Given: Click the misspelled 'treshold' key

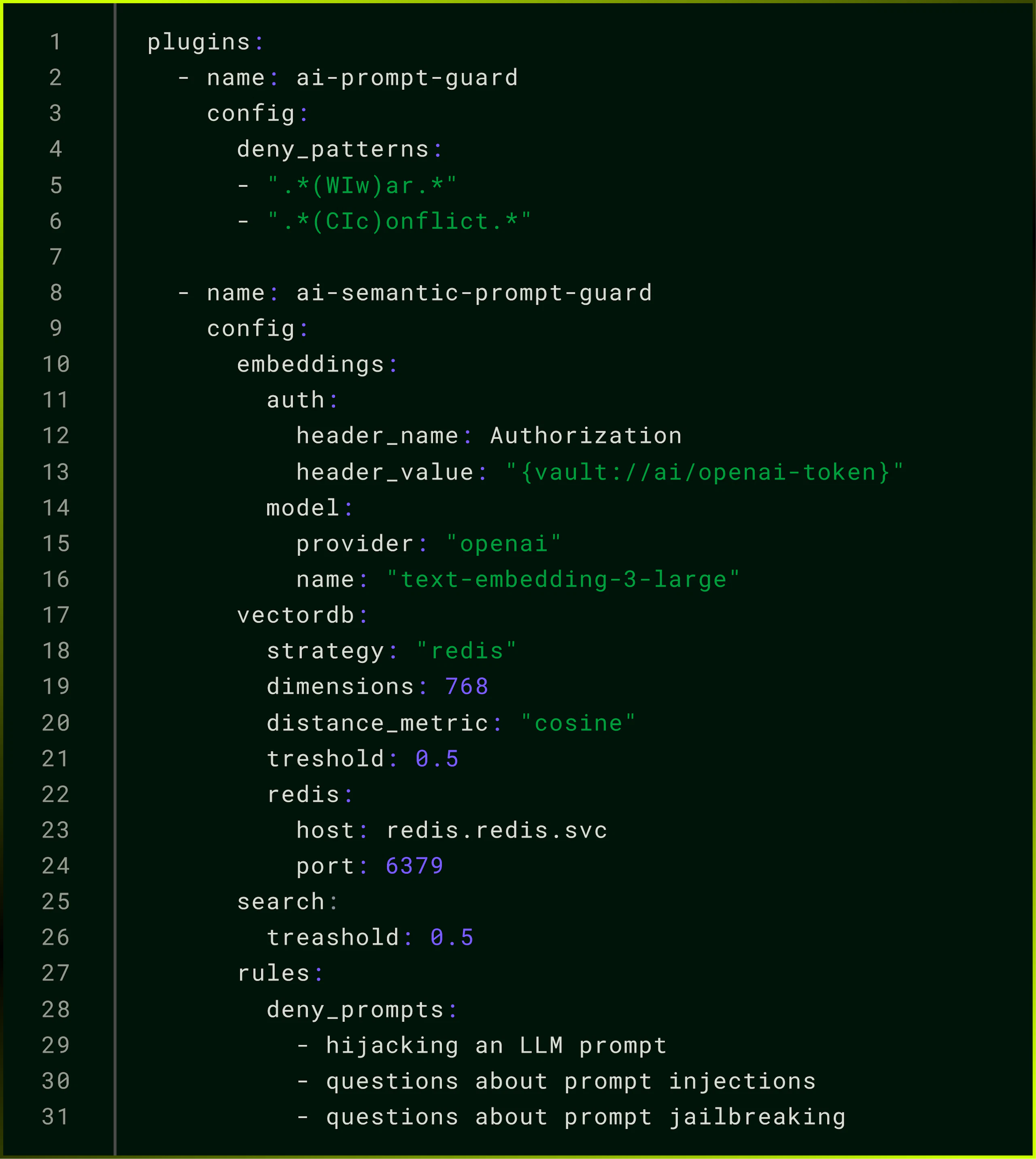Looking at the screenshot, I should [x=325, y=759].
